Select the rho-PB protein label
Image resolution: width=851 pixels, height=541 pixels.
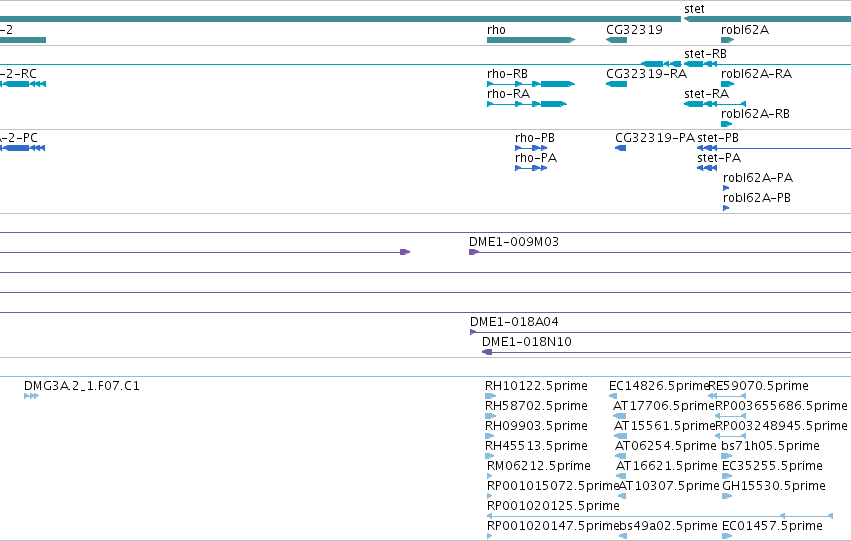coord(535,138)
